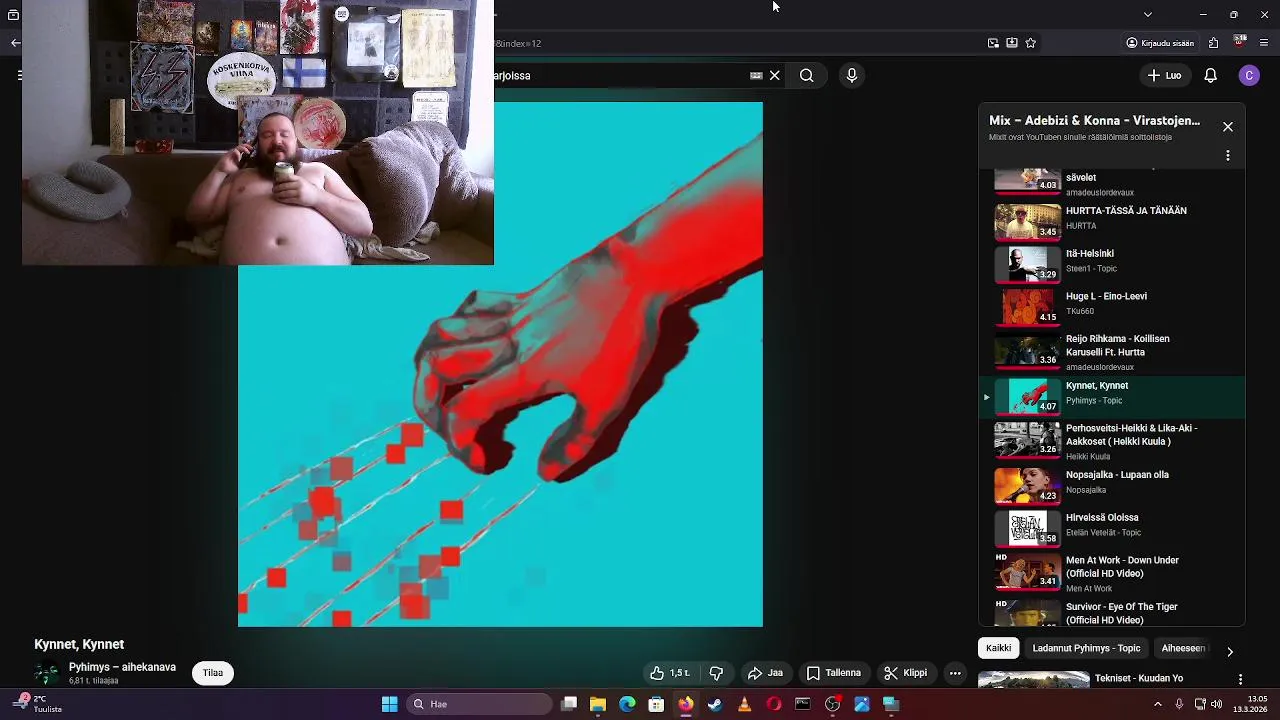Click Tekniset - Kuudan Yo recommended thumbnail
Screen dimensions: 1280x720
click(x=1033, y=680)
